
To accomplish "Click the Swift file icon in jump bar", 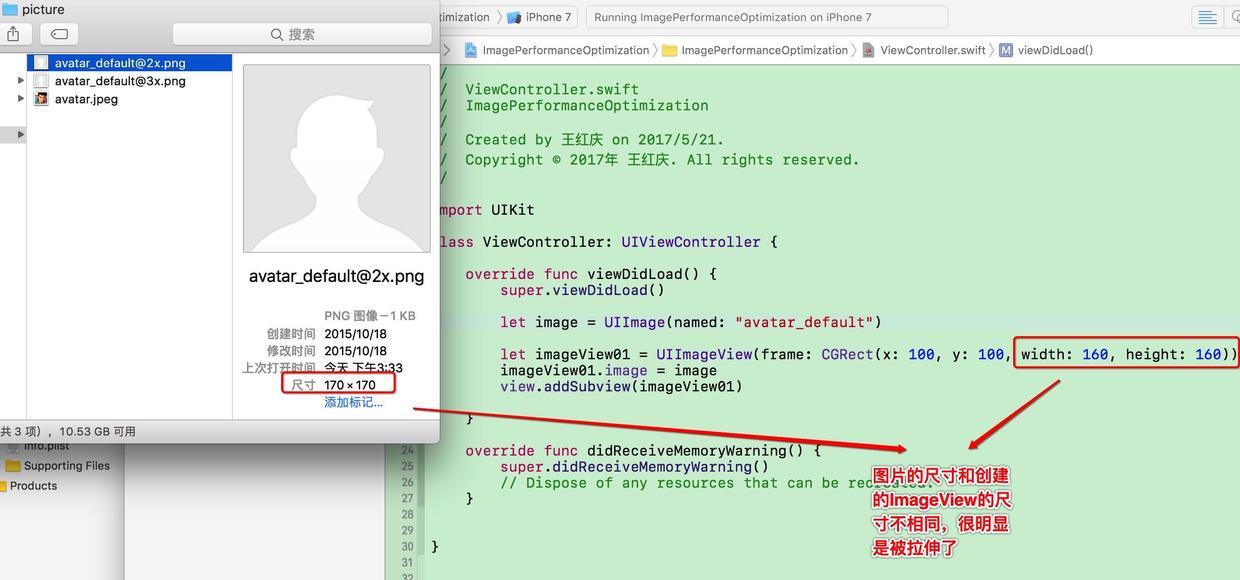I will [868, 50].
